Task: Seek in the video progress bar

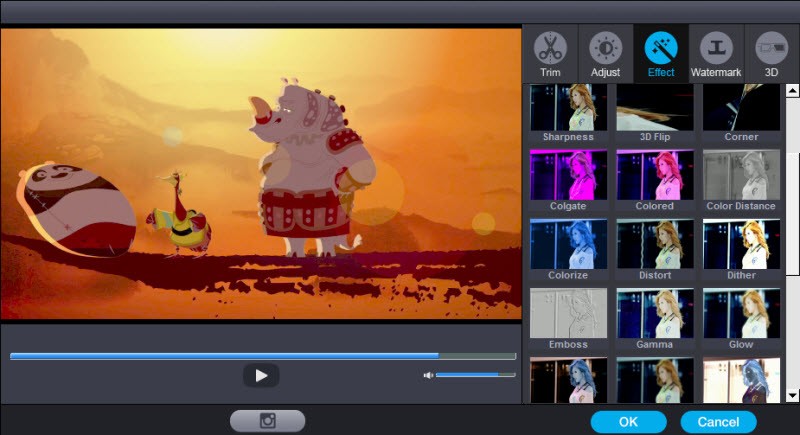Action: (x=263, y=356)
